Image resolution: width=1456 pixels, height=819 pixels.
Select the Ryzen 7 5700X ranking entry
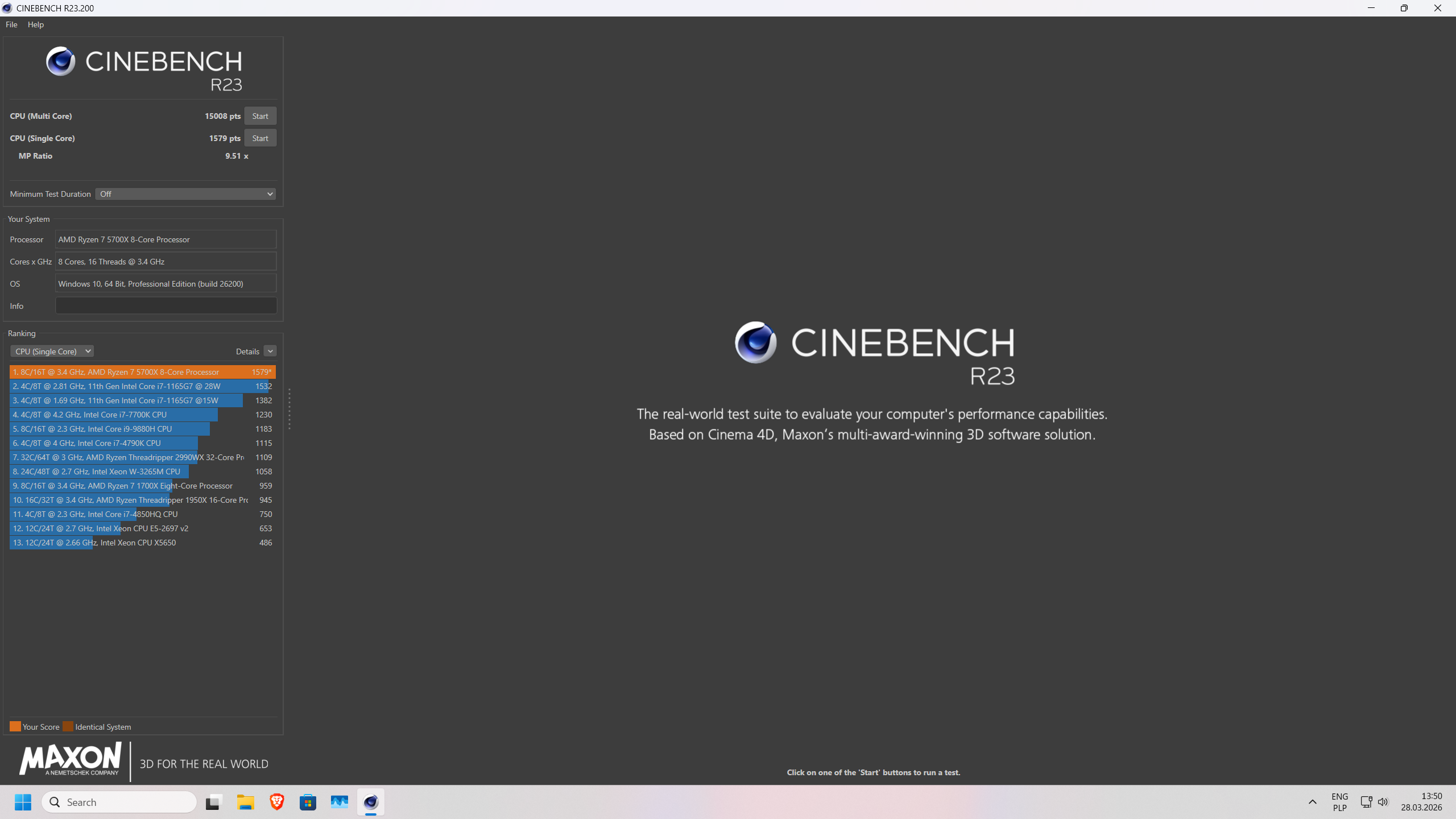coord(142,372)
